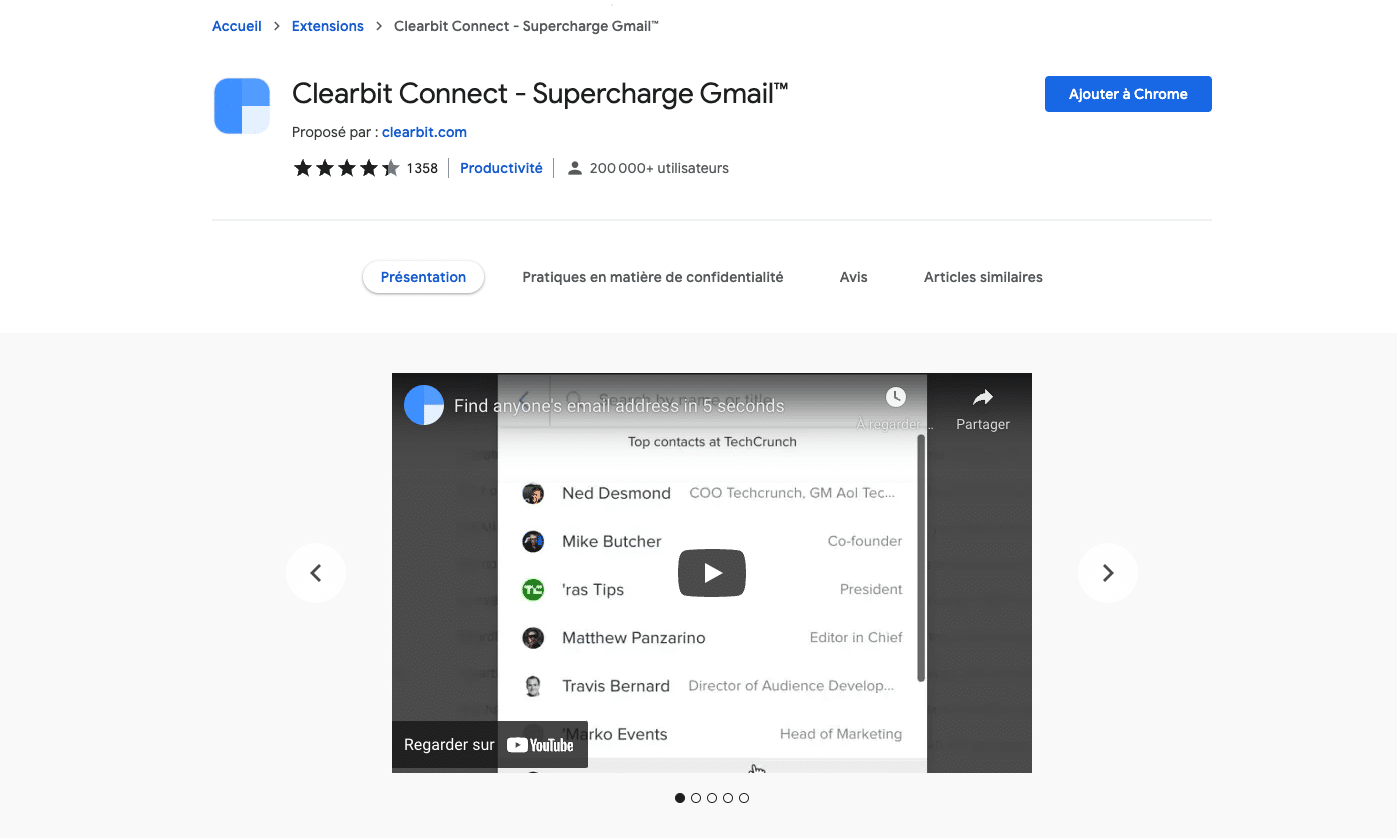Switch to the Avis tab
This screenshot has height=838, width=1397.
(854, 277)
